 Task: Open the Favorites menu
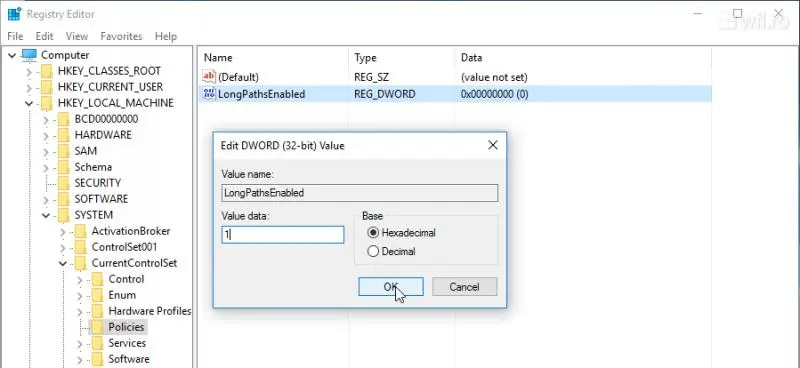pos(121,36)
